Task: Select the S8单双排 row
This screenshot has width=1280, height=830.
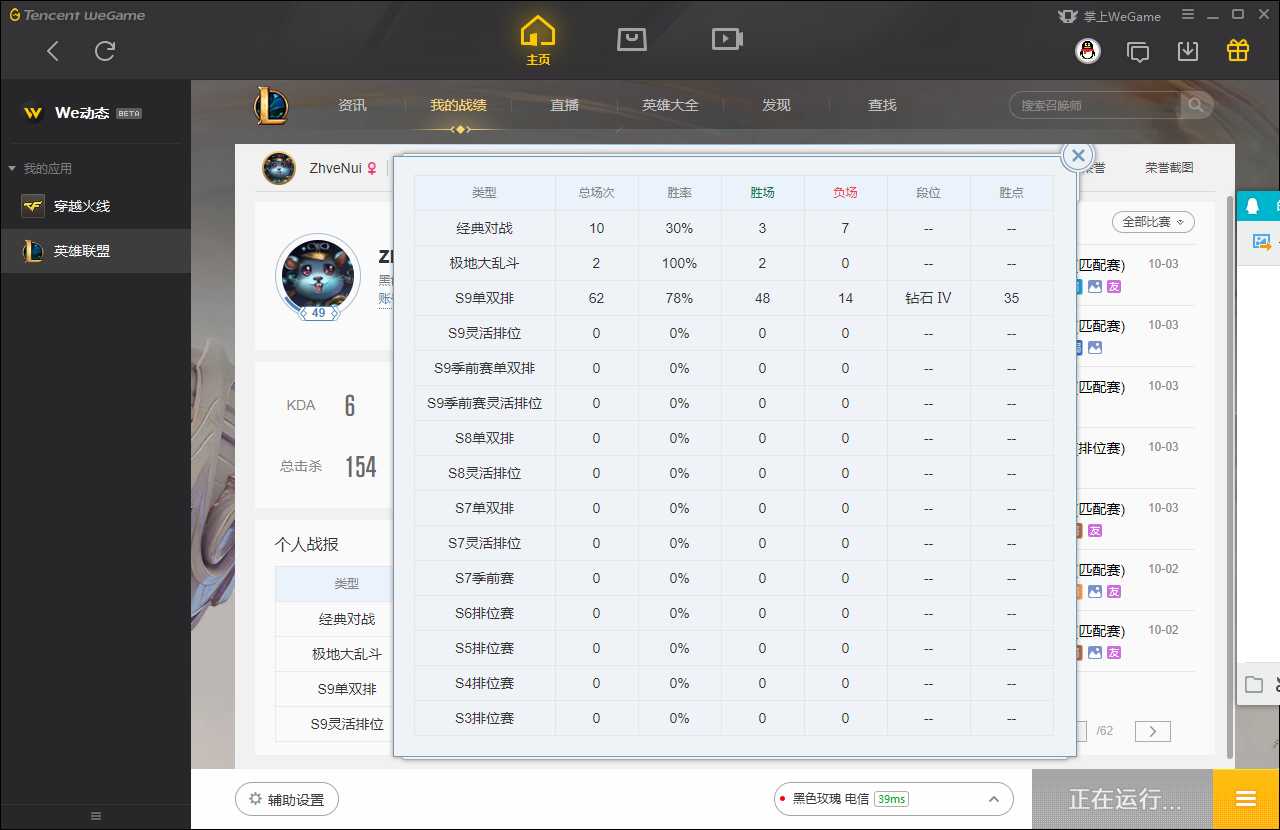Action: [x=734, y=438]
